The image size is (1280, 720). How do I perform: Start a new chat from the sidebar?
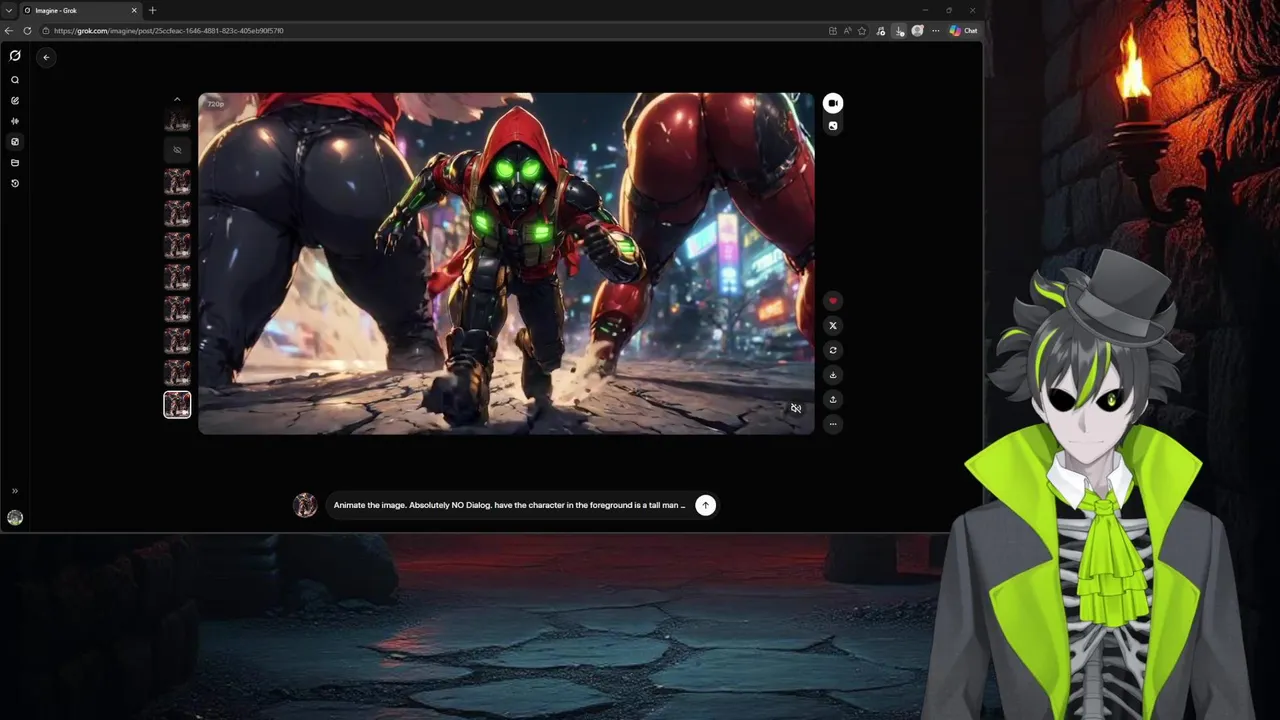click(15, 101)
